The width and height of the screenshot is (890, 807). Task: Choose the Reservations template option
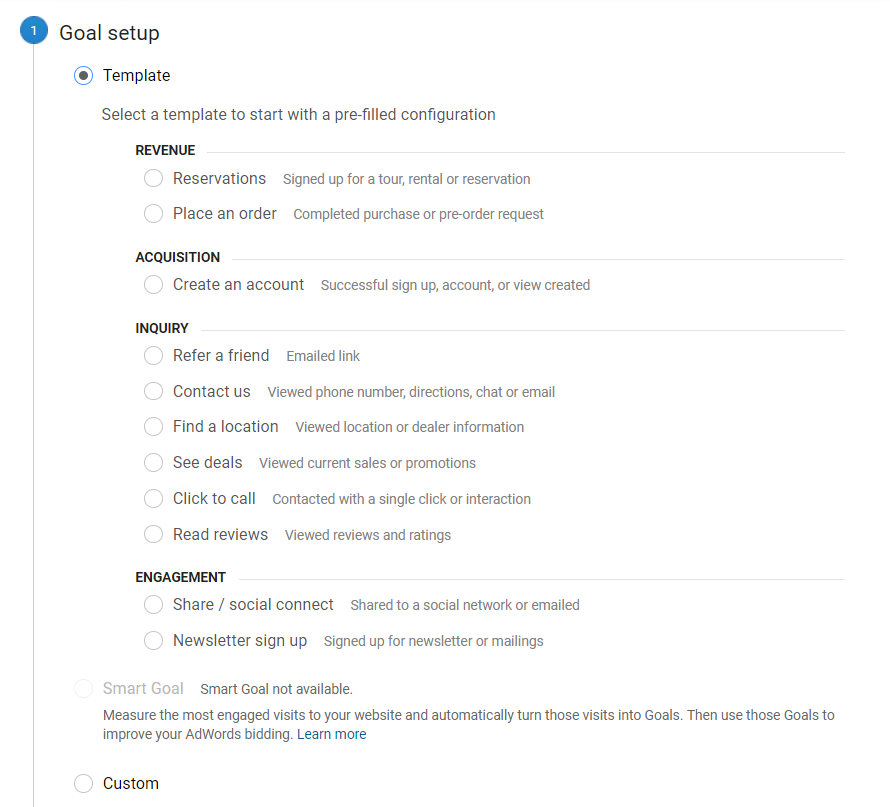pos(153,179)
